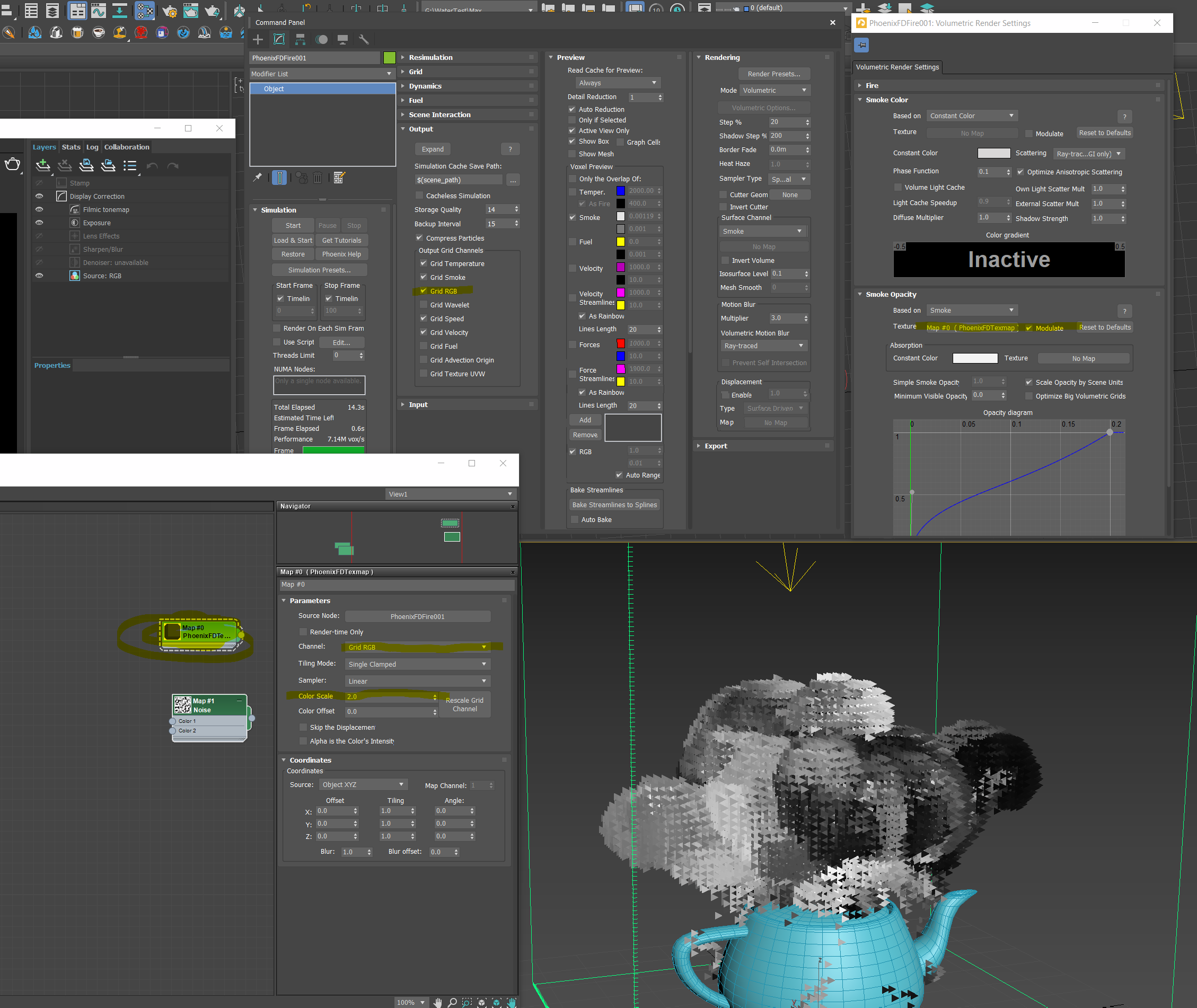Click the Phoenix beer mug preset icon
The width and height of the screenshot is (1197, 1008).
(x=77, y=32)
